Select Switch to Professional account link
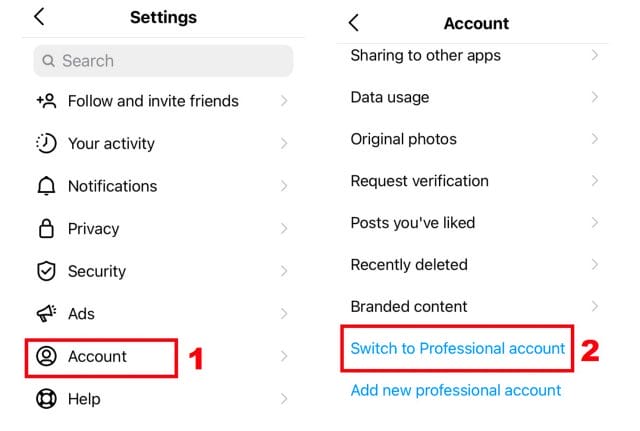 [x=458, y=349]
